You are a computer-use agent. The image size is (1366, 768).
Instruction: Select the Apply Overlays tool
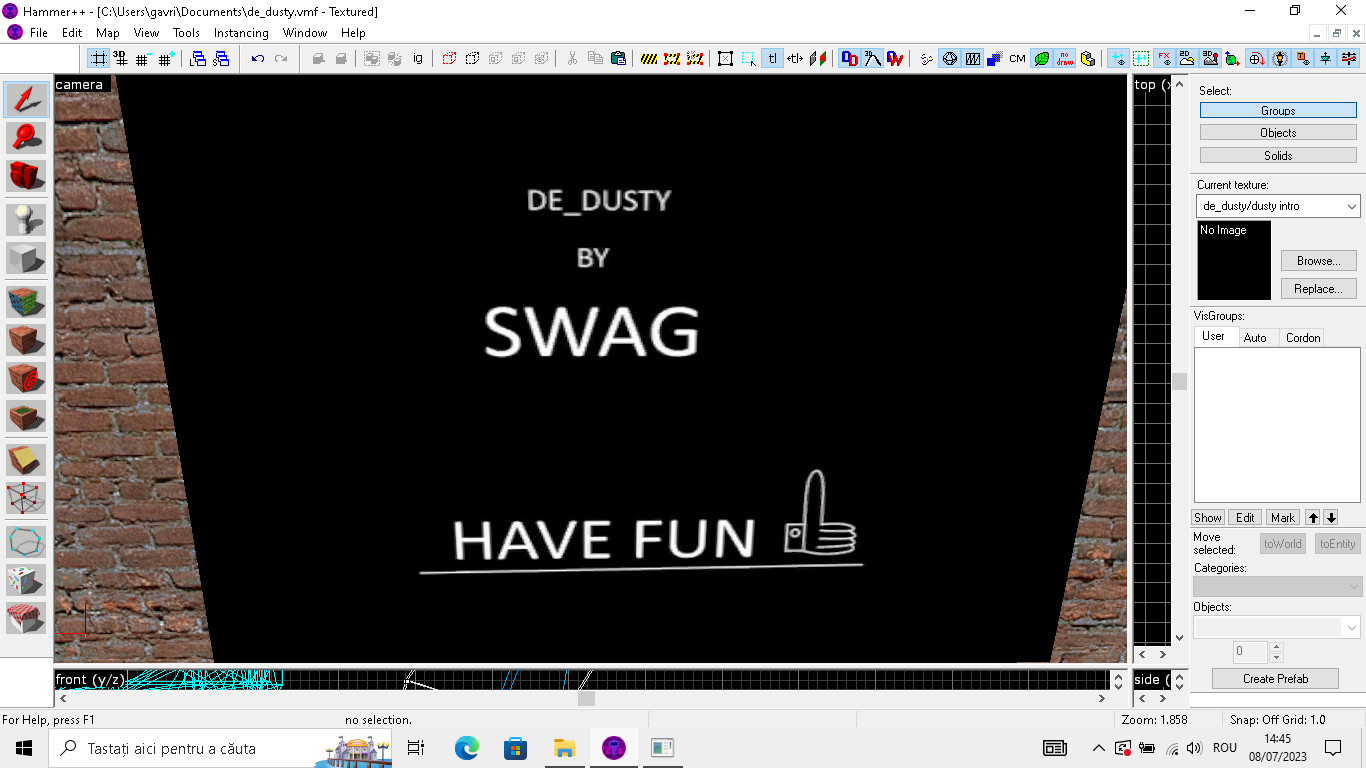click(x=27, y=417)
